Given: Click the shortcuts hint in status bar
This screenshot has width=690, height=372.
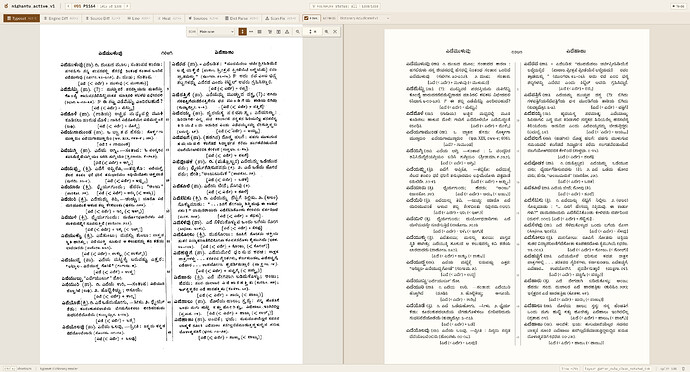Looking at the screenshot, I should 17,368.
